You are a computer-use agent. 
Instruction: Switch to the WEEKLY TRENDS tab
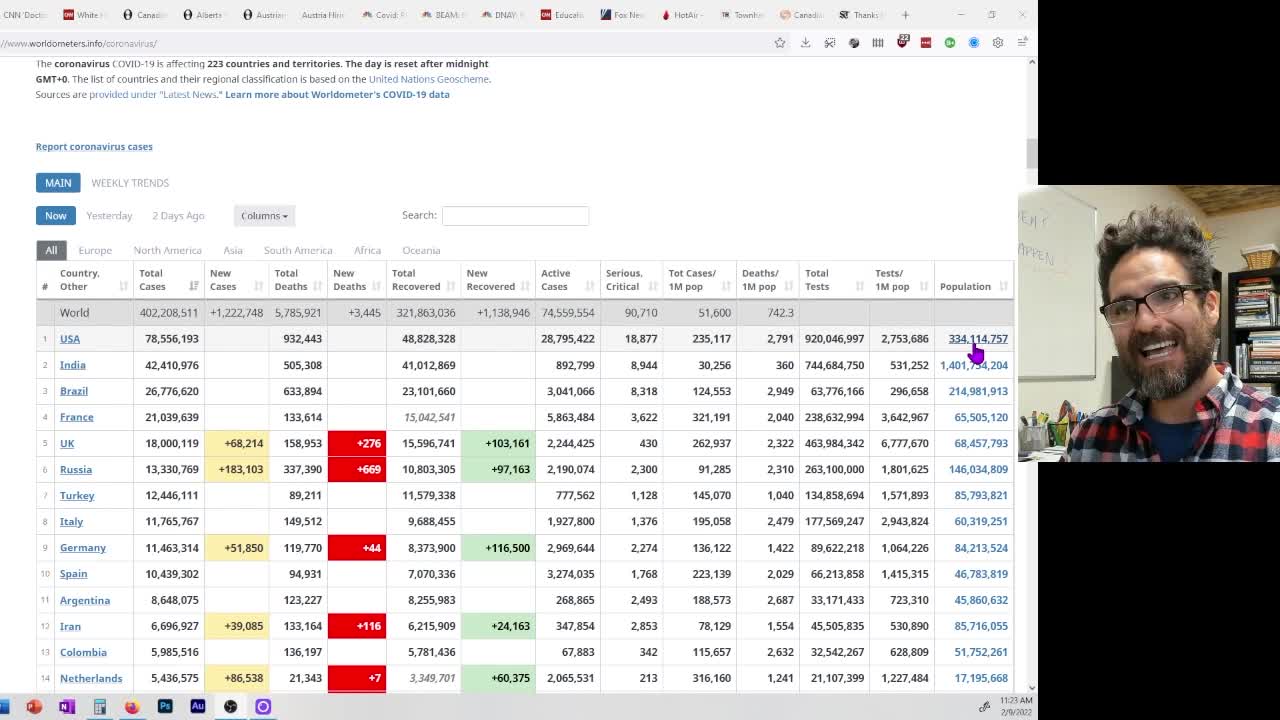130,183
